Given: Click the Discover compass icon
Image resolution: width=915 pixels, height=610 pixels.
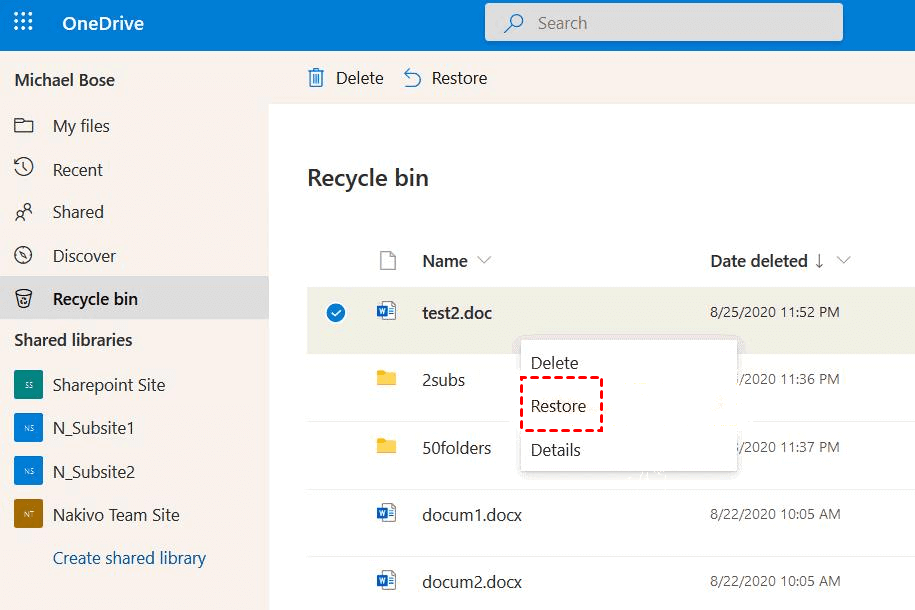Looking at the screenshot, I should tap(23, 255).
